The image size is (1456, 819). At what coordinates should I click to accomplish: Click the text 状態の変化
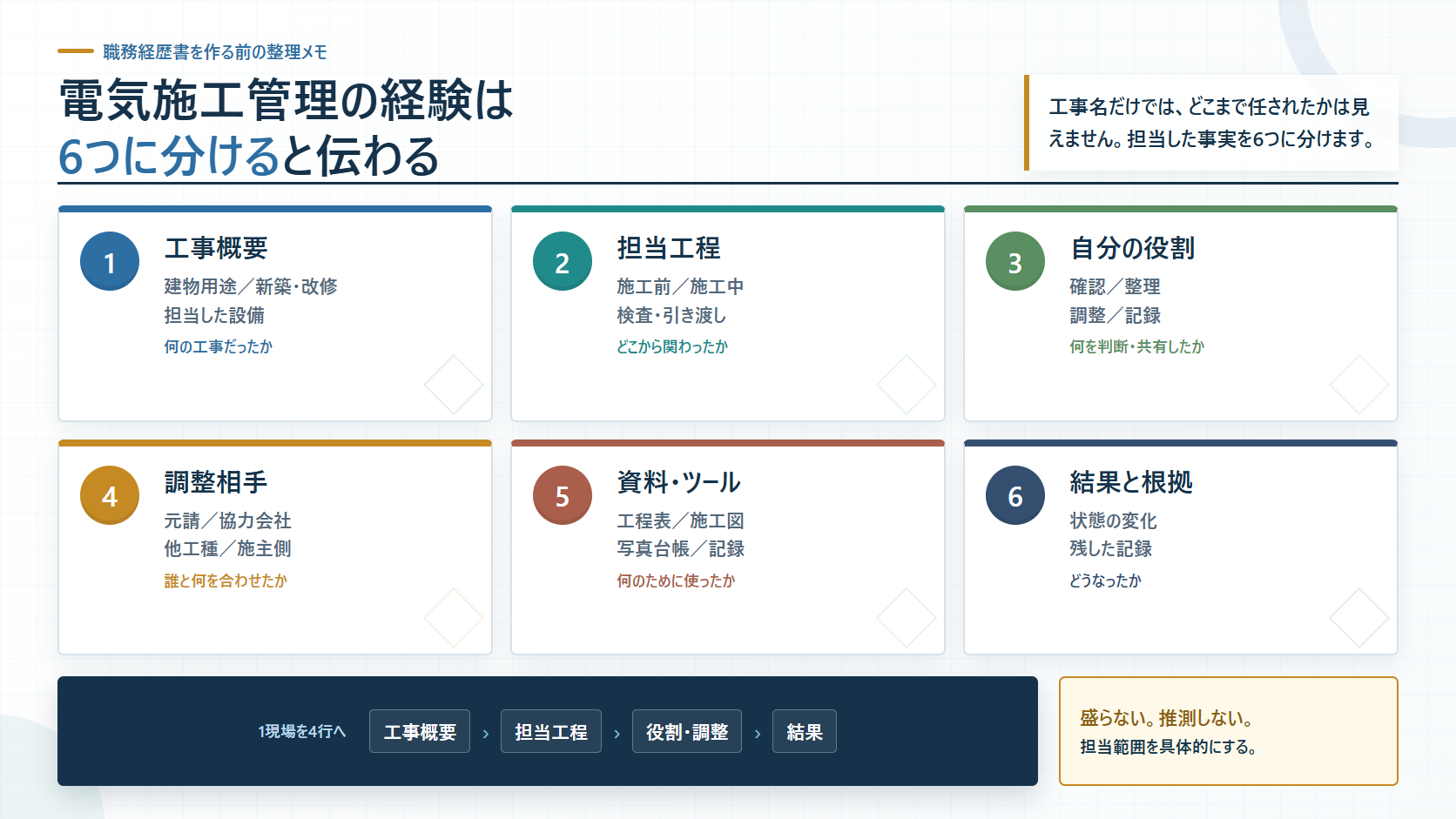1114,520
